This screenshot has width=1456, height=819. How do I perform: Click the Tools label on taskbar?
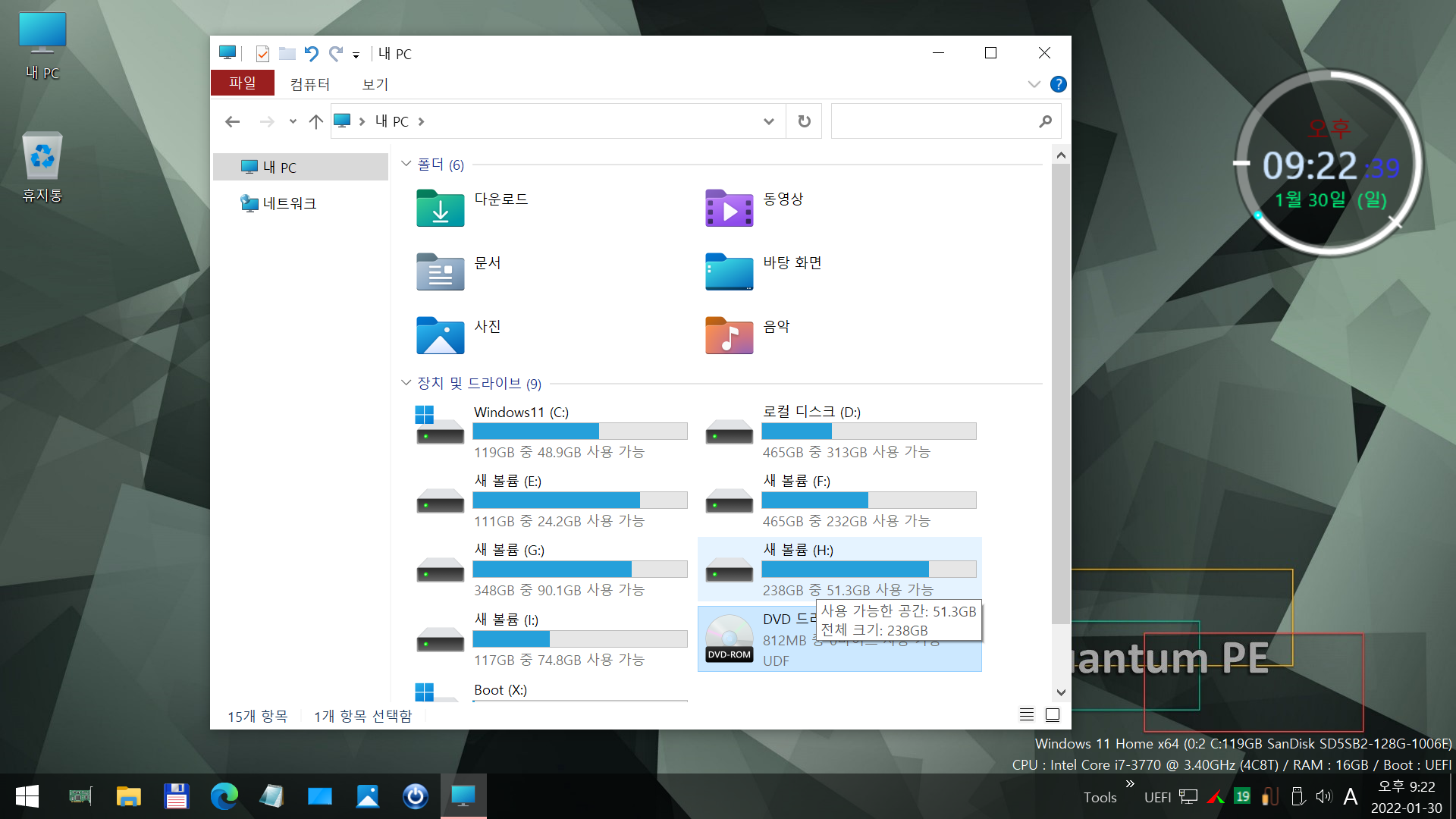pos(1100,798)
